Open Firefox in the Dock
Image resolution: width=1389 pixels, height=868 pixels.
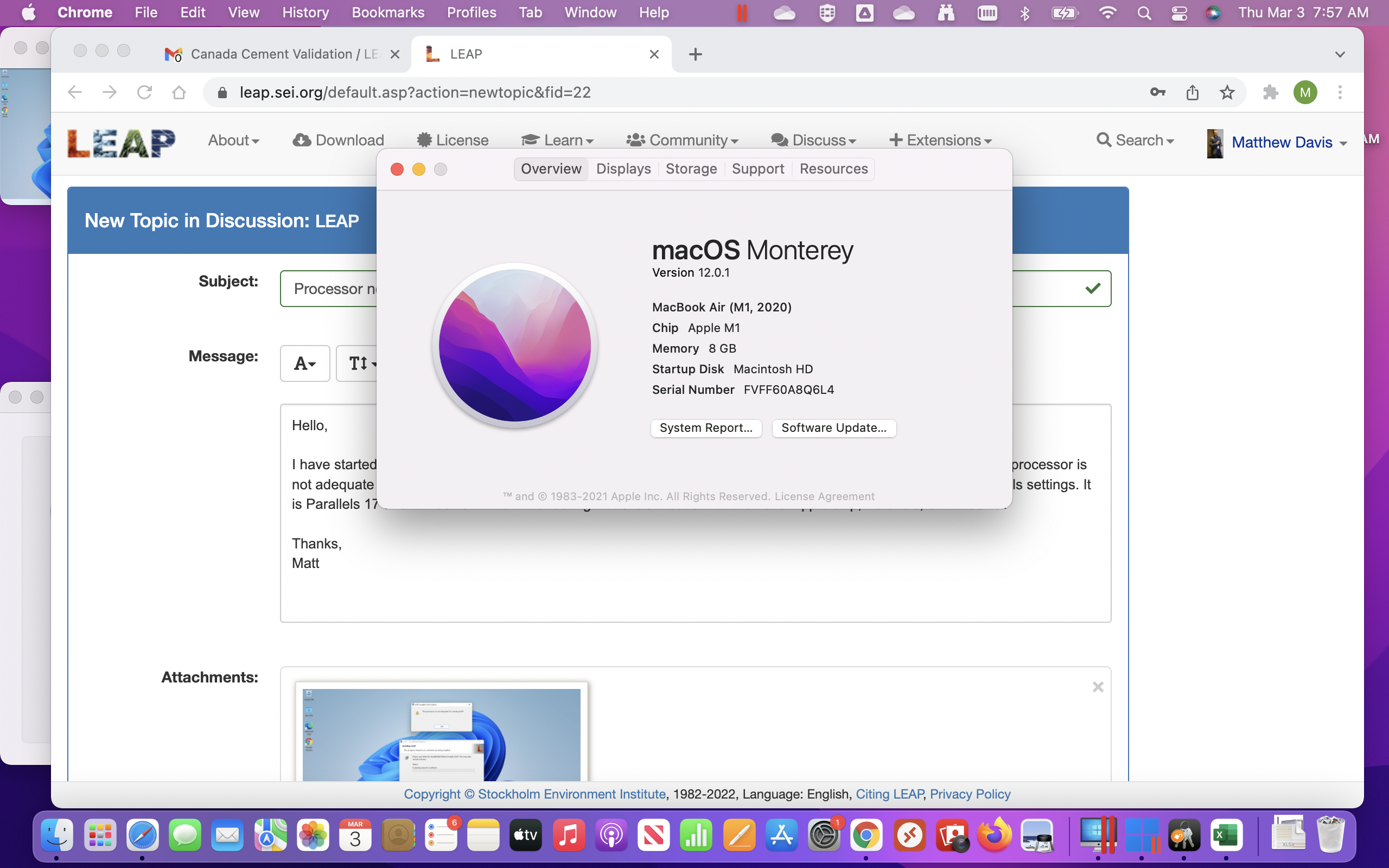tap(995, 835)
